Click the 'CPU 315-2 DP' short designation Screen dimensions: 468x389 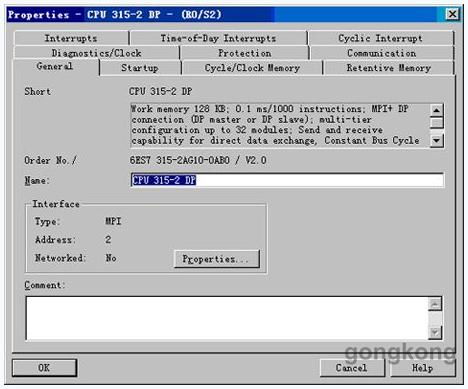(x=161, y=91)
